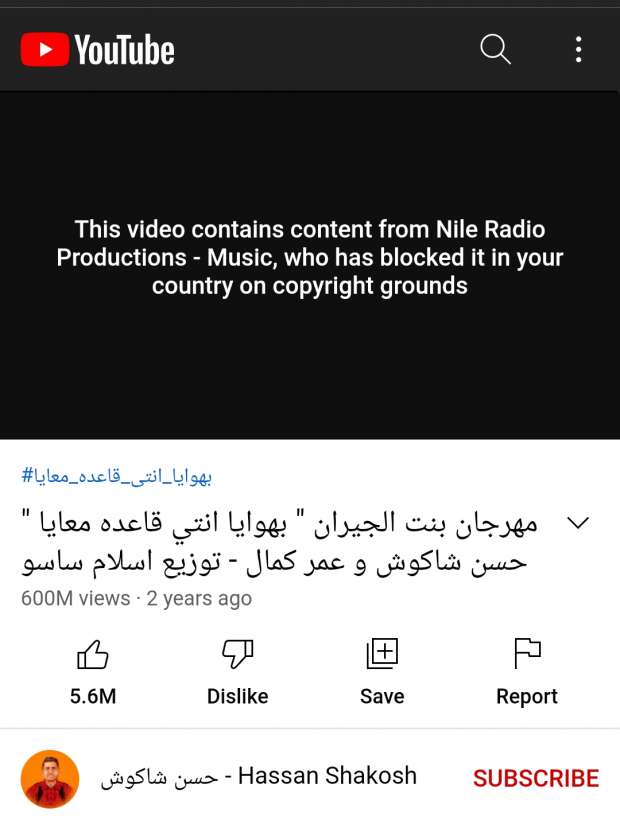Open the Arabic hashtag link above title
Viewport: 620px width, 828px height.
(117, 476)
